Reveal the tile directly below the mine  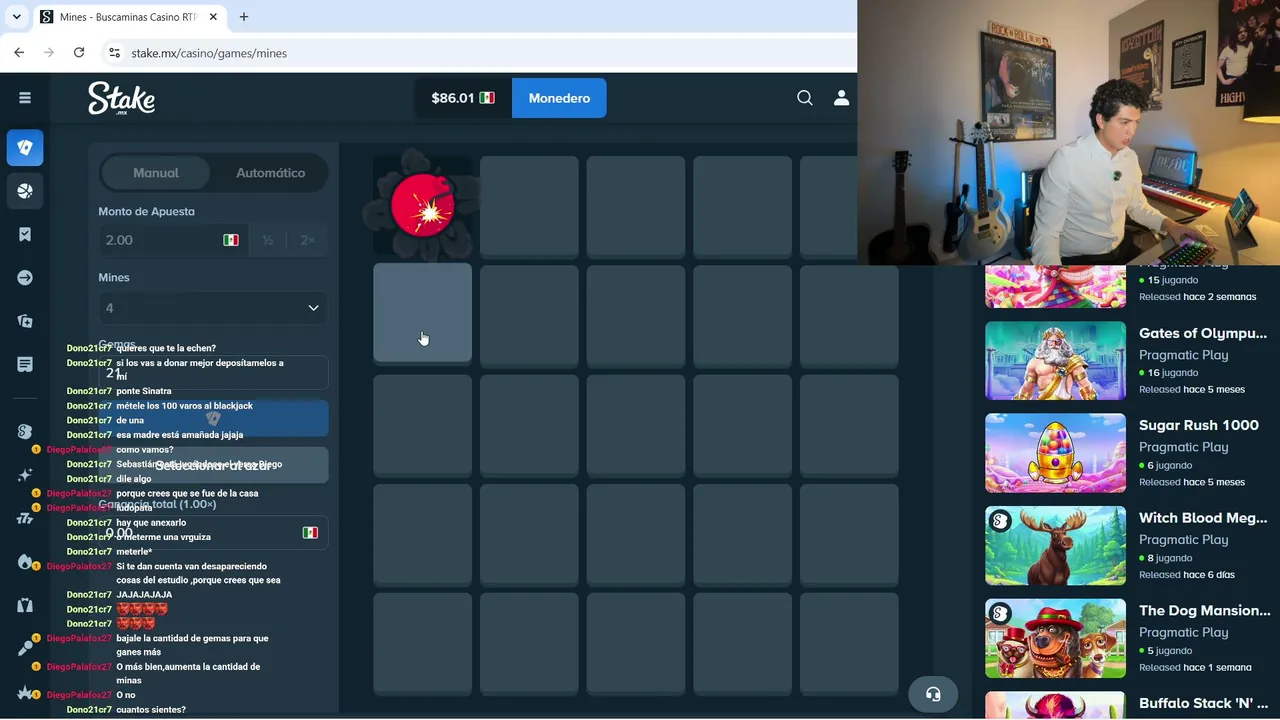point(422,313)
